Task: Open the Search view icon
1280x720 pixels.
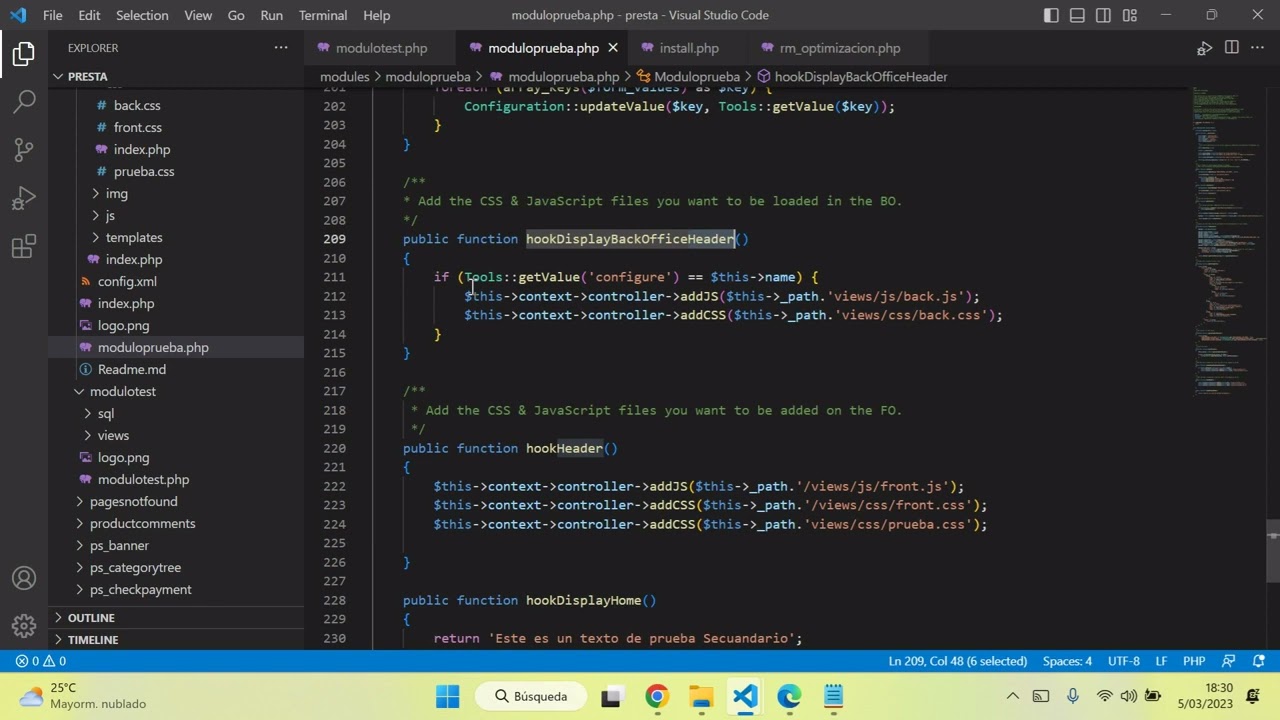Action: coord(24,102)
